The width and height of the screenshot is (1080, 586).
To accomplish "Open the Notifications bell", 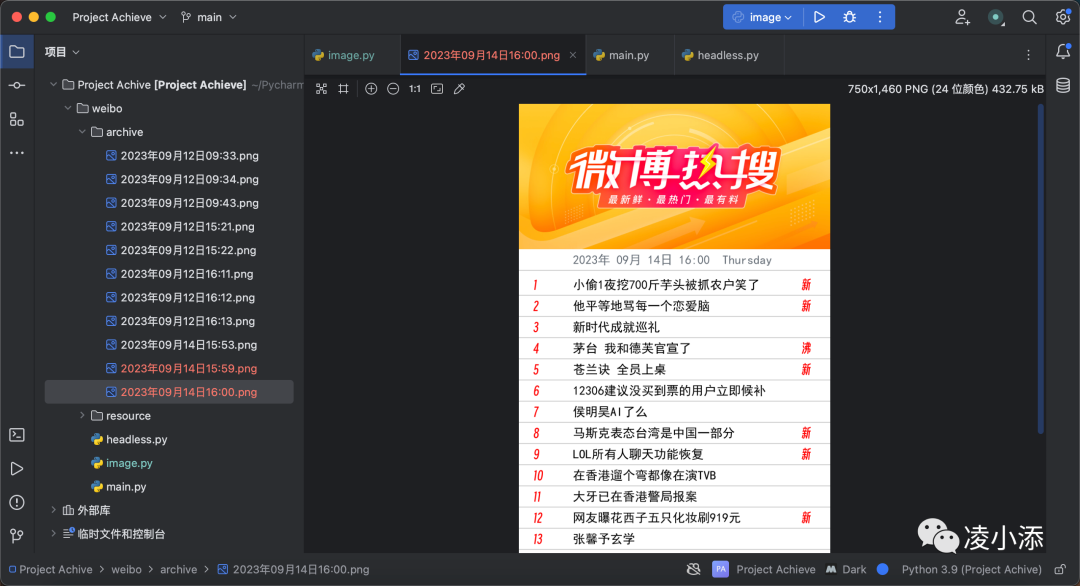I will 1063,52.
